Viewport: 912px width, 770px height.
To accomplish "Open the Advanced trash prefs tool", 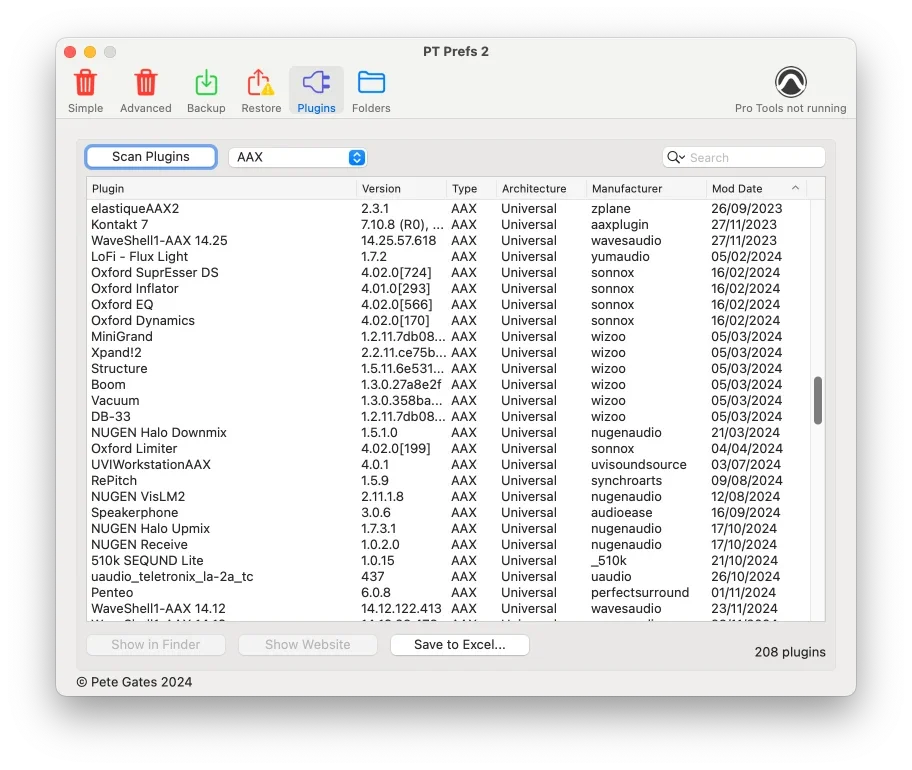I will (145, 91).
